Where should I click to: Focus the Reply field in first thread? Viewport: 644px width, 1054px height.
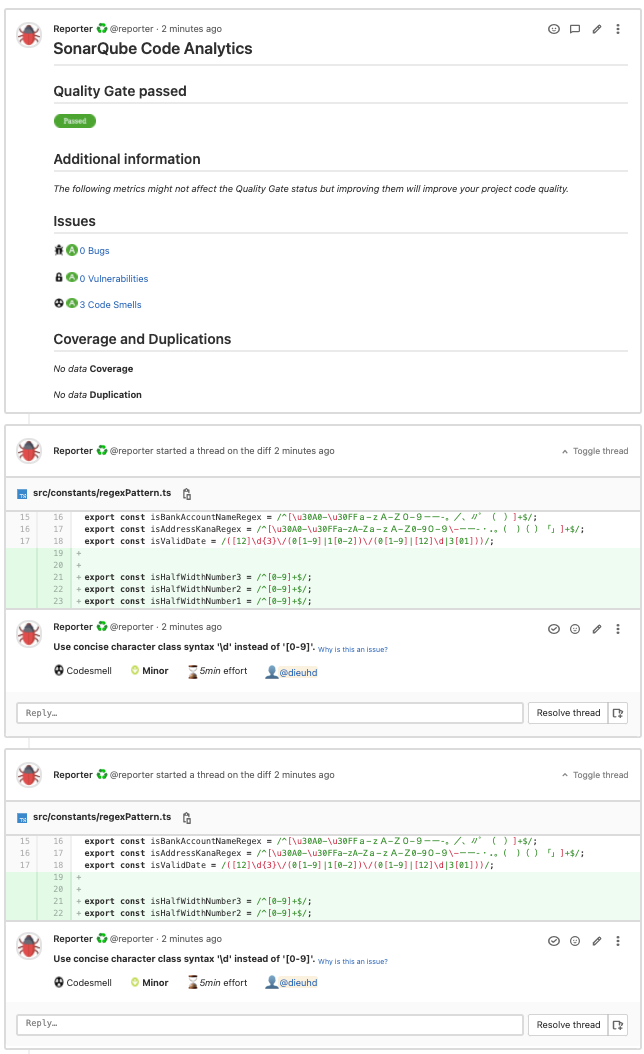coord(270,713)
